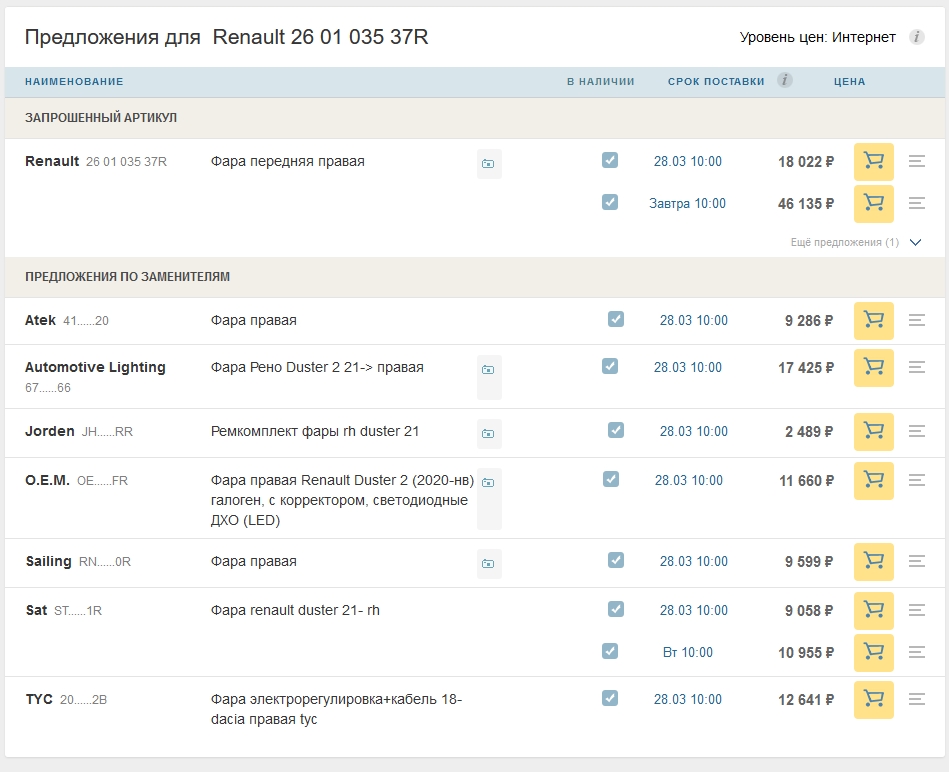The width and height of the screenshot is (949, 772).
Task: Toggle in-stock checkbox for Sailing
Action: [x=616, y=560]
